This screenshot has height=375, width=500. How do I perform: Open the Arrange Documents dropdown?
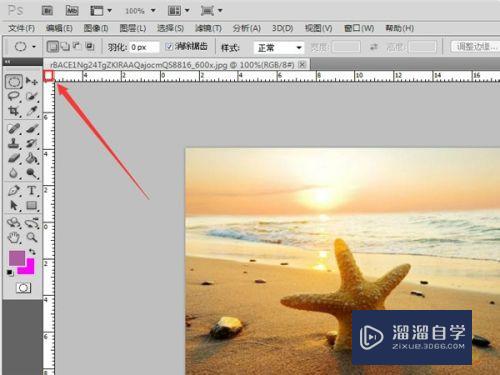(x=179, y=11)
